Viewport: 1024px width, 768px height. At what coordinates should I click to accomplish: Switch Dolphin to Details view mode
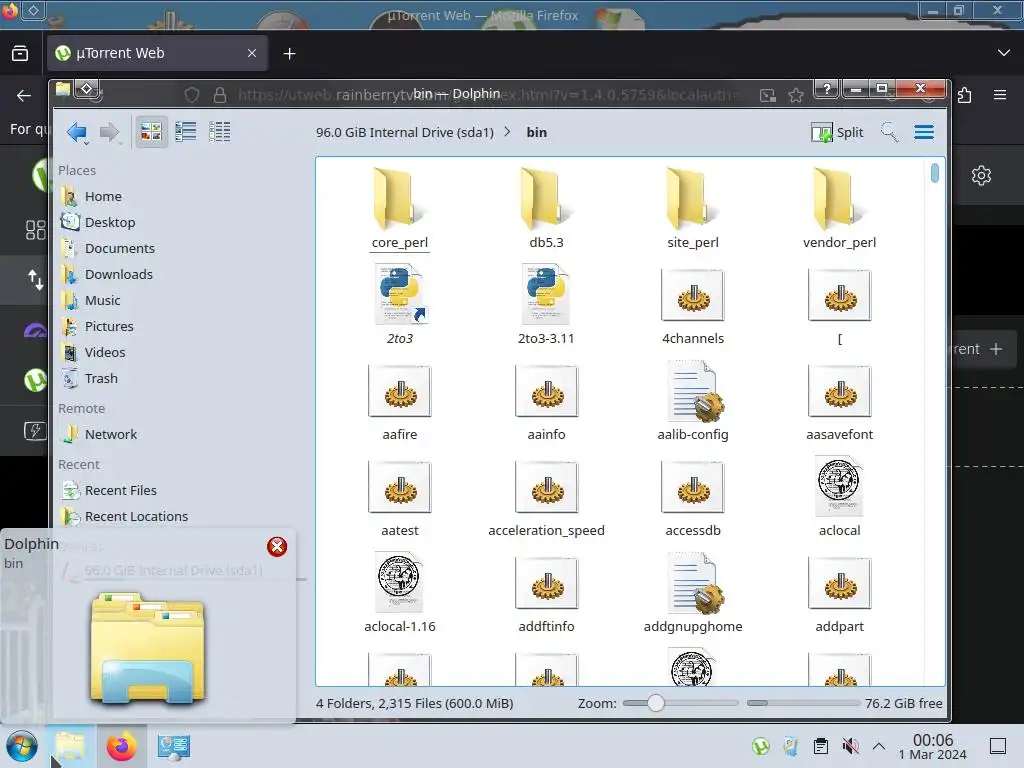pos(219,132)
